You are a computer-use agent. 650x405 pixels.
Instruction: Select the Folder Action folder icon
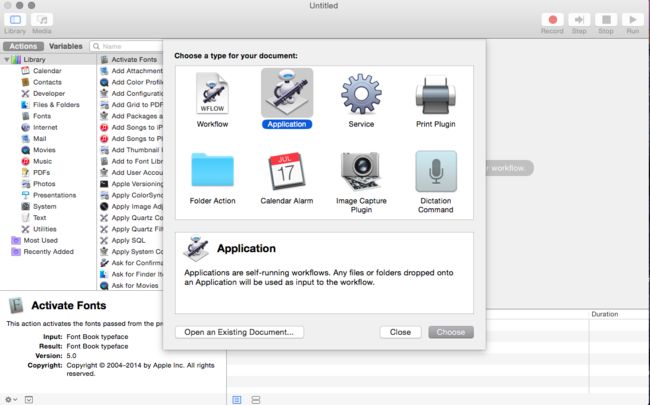tap(212, 170)
